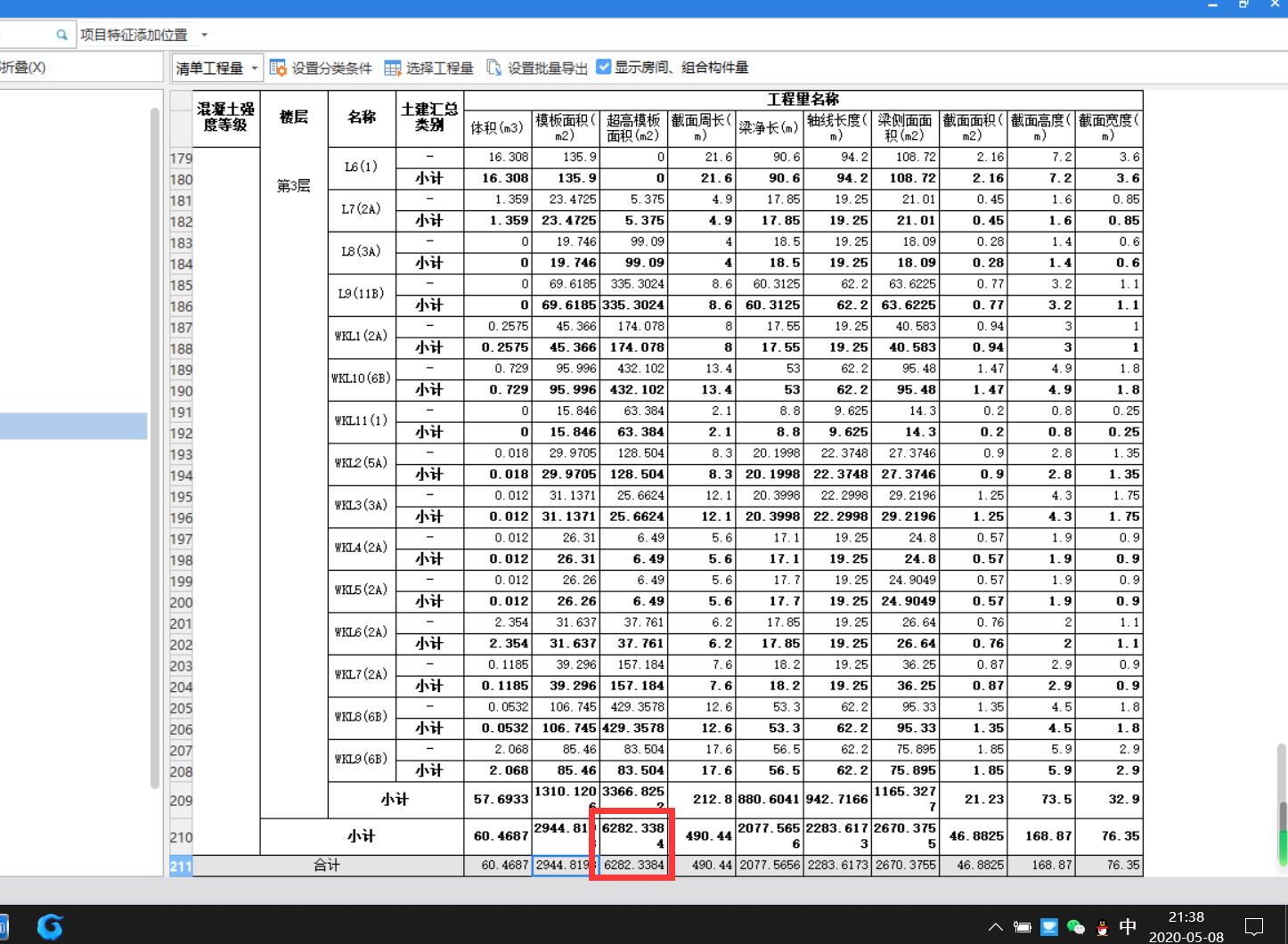Select highlighted row number 211

point(181,866)
